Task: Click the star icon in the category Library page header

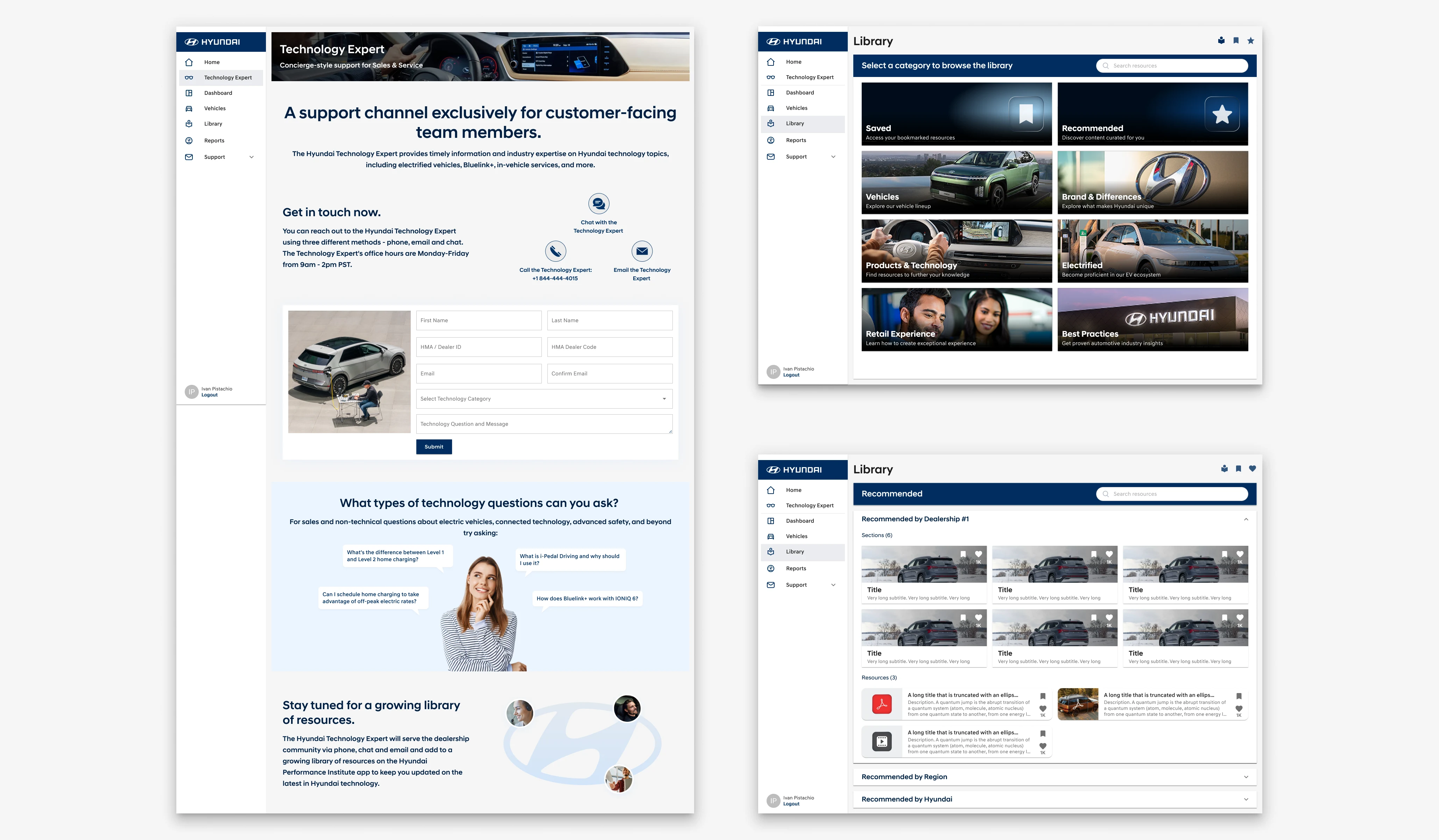Action: (x=1250, y=41)
